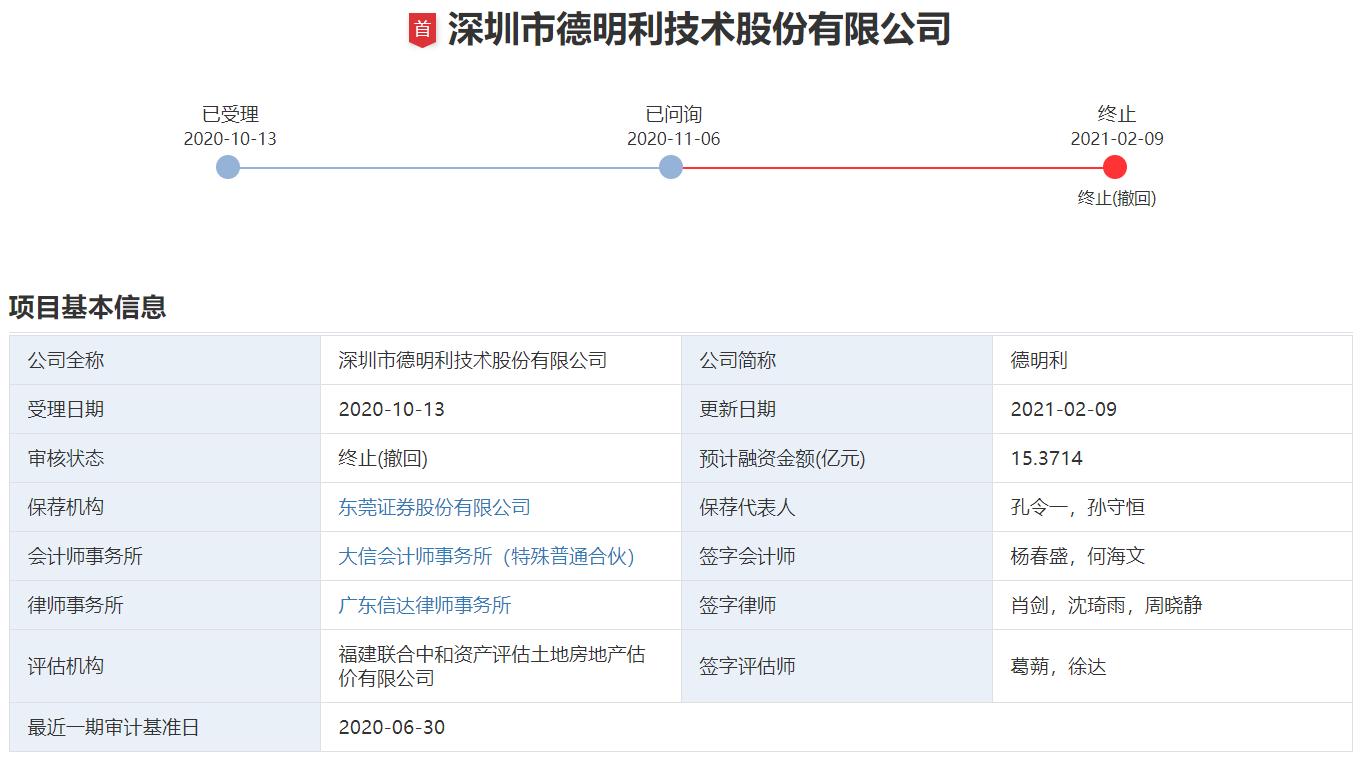
Task: Click the 终止(撤回) text below the timeline
Action: point(1116,198)
